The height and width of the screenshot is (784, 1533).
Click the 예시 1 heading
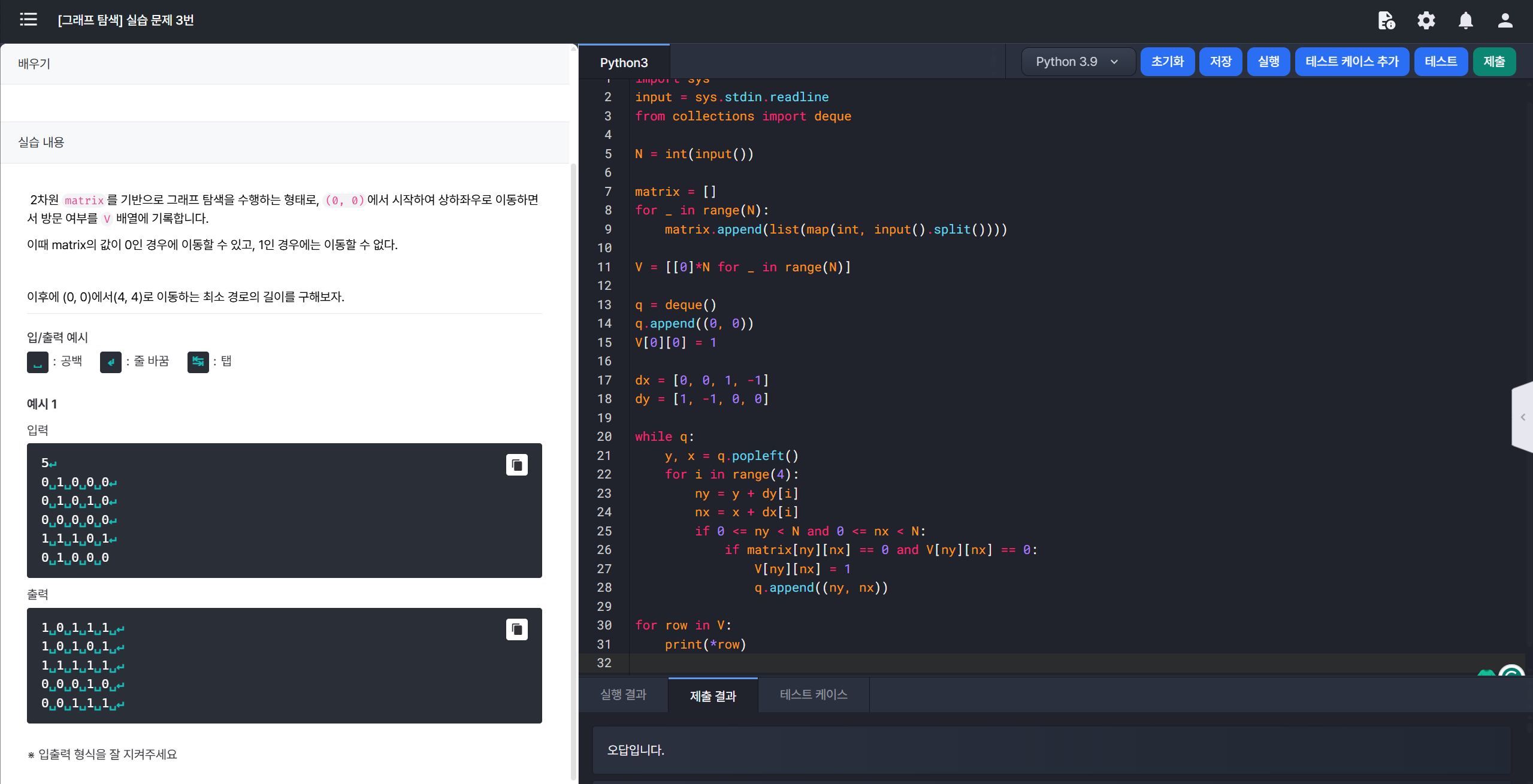tap(42, 404)
